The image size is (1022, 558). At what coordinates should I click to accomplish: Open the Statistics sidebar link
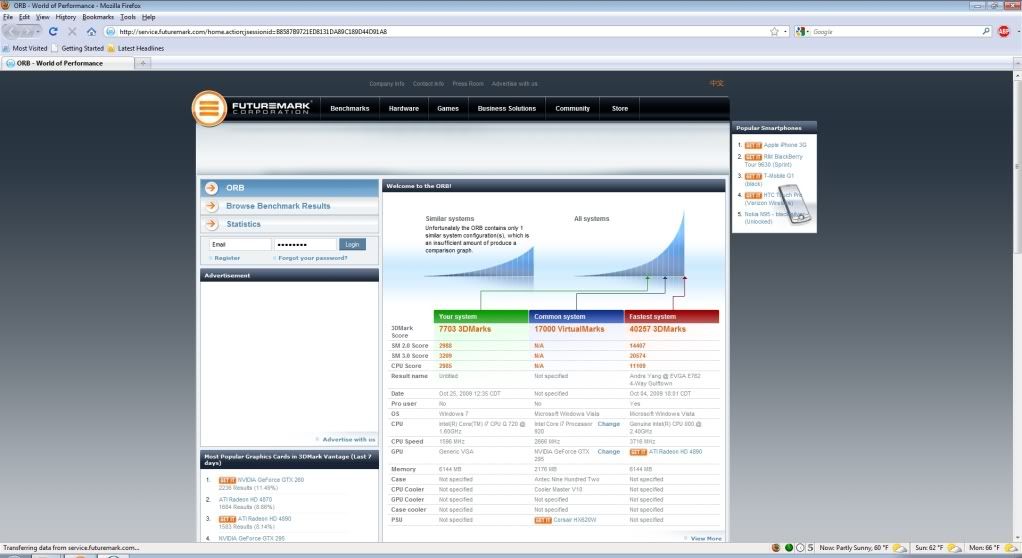pos(243,224)
